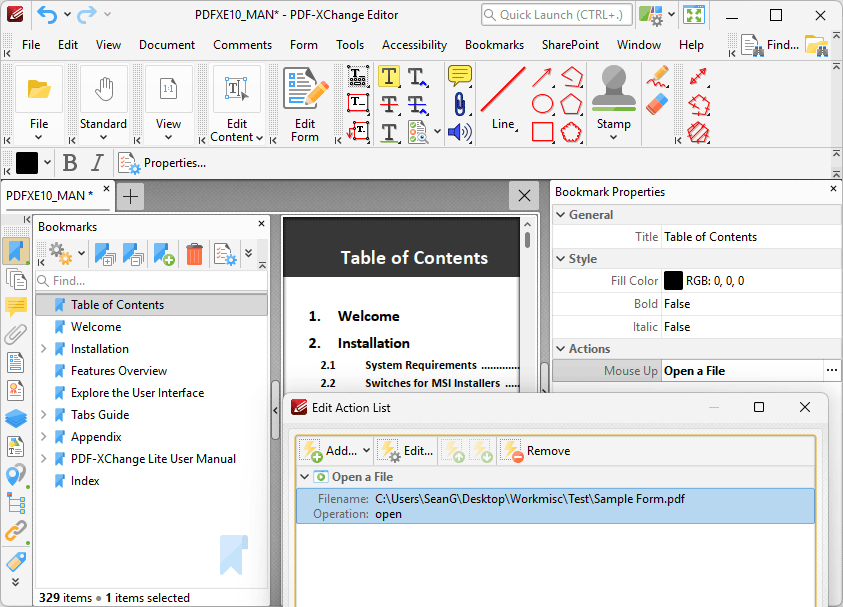The image size is (843, 607).
Task: Delete the selected bookmark with trash icon
Action: tap(194, 254)
